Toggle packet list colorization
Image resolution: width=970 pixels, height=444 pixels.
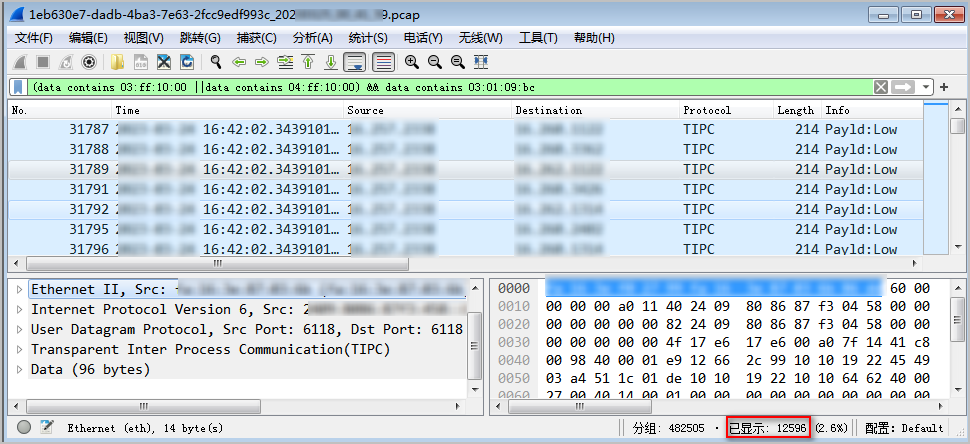(x=384, y=62)
